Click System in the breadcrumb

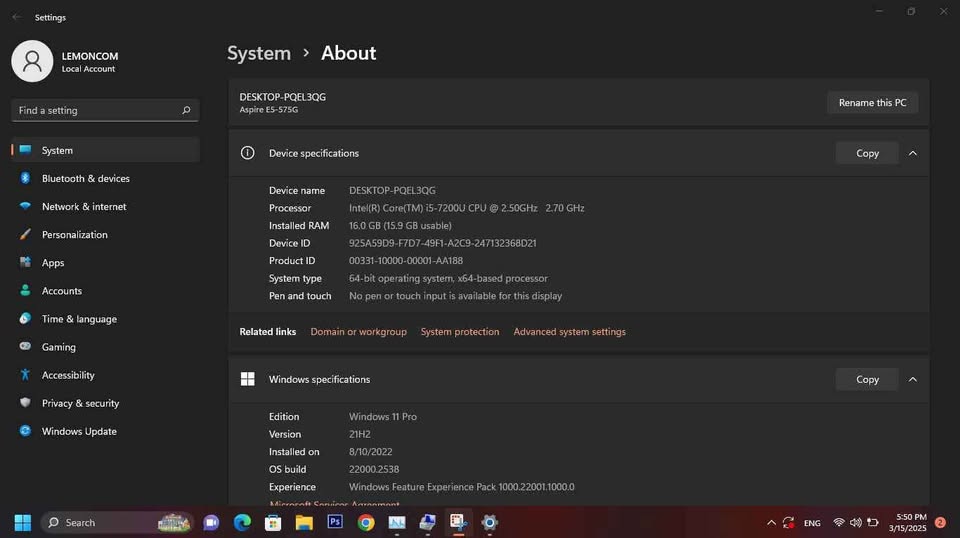pos(259,53)
